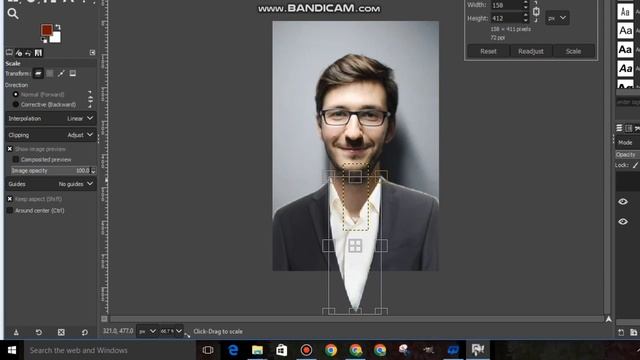
Task: Adjust Image opacity spinner arrows
Action: (x=93, y=171)
